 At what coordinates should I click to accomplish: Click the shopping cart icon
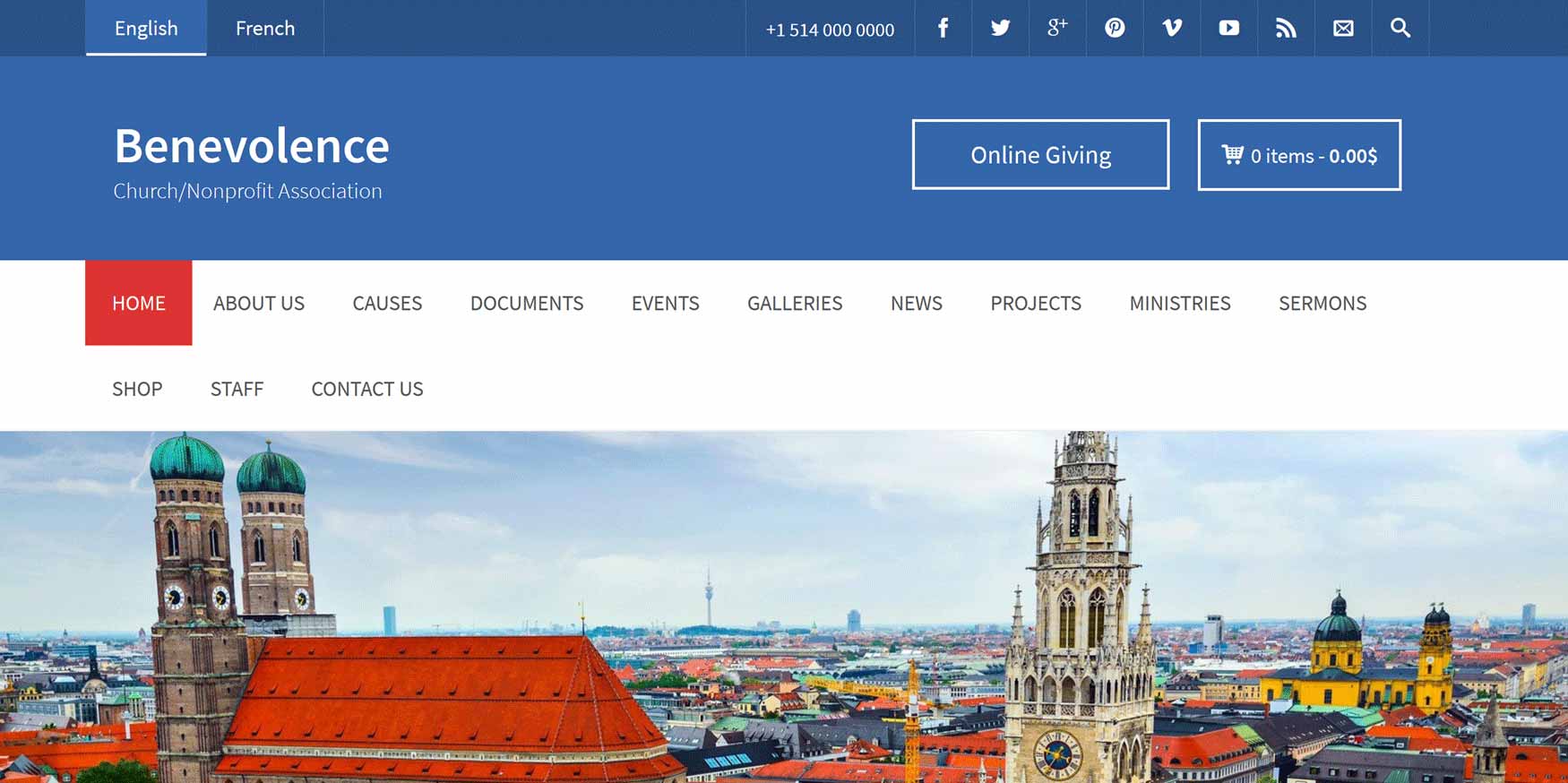pos(1233,154)
